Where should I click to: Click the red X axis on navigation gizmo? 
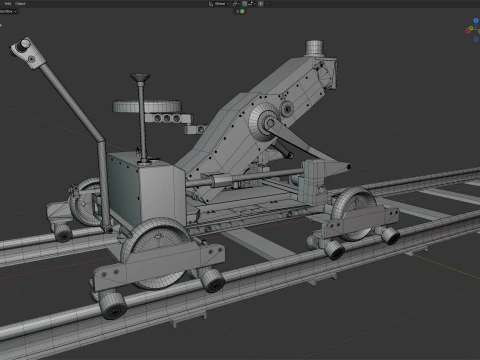[468, 31]
